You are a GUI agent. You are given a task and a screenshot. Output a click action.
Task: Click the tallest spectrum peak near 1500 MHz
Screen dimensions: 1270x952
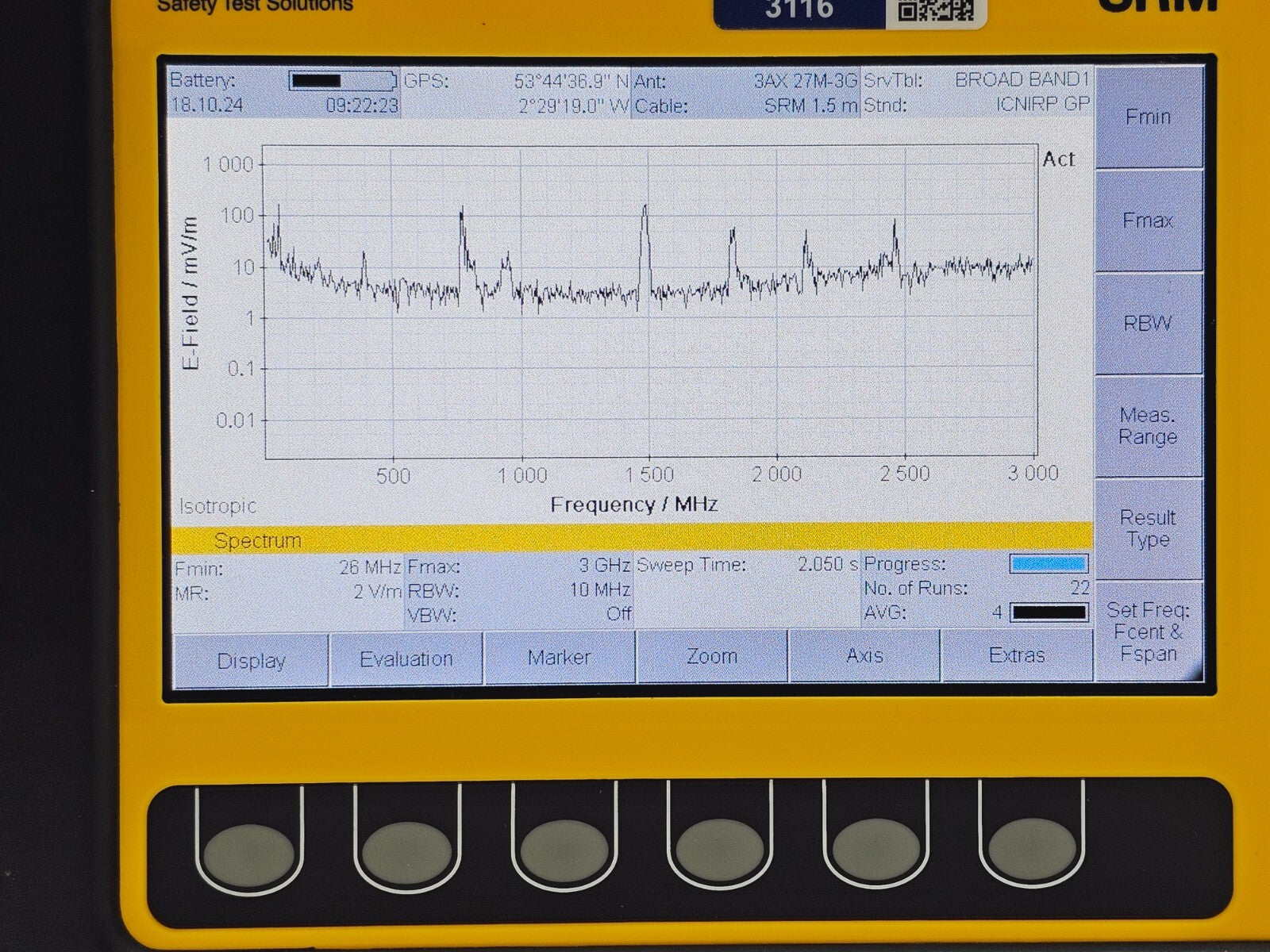[x=645, y=208]
